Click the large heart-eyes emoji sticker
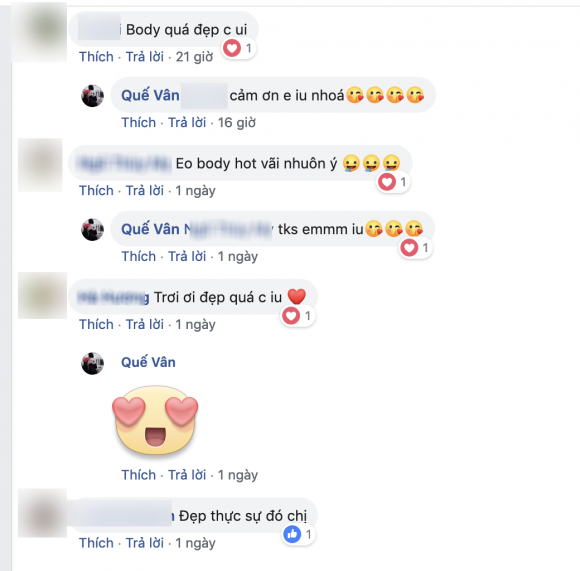580x571 pixels. pos(155,420)
